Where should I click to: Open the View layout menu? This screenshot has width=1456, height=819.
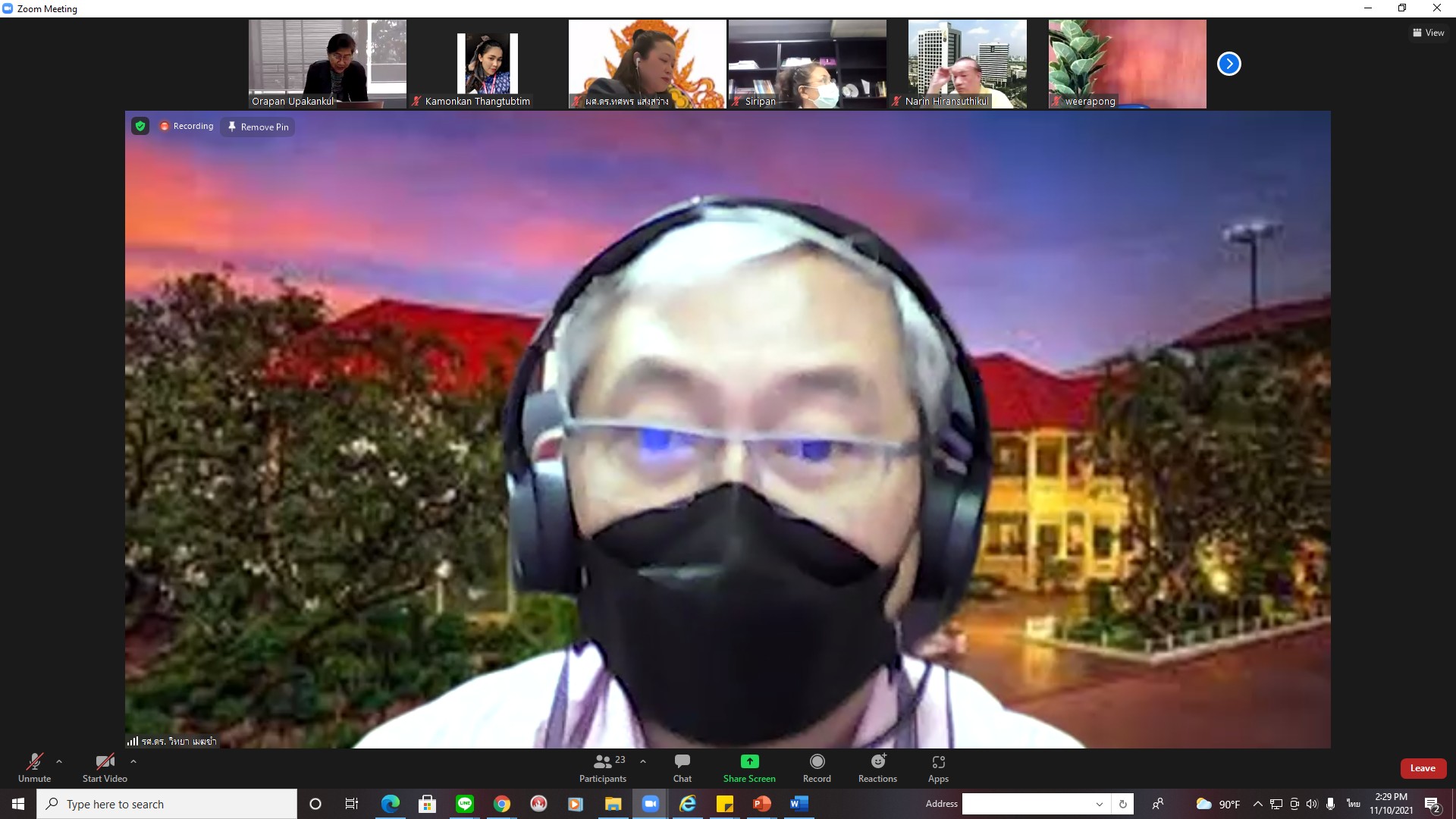point(1428,33)
